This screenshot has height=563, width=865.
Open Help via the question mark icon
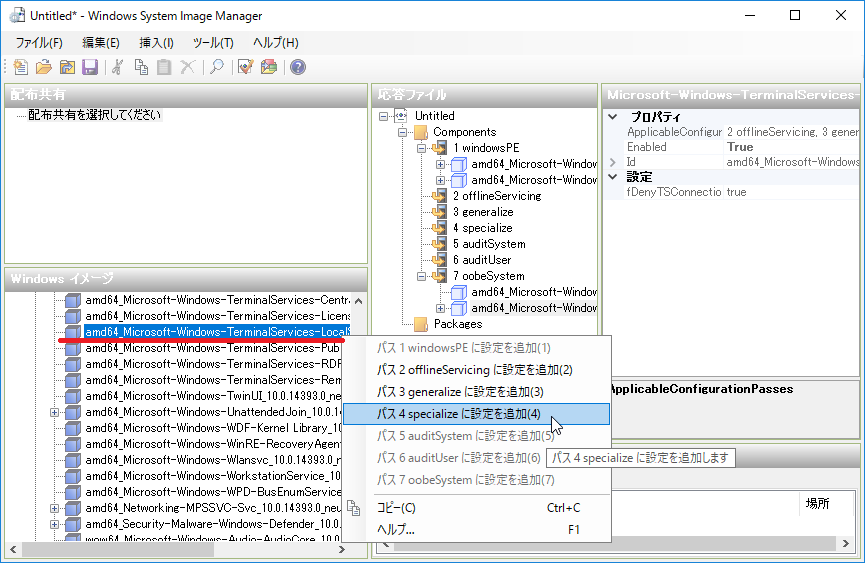click(x=297, y=67)
